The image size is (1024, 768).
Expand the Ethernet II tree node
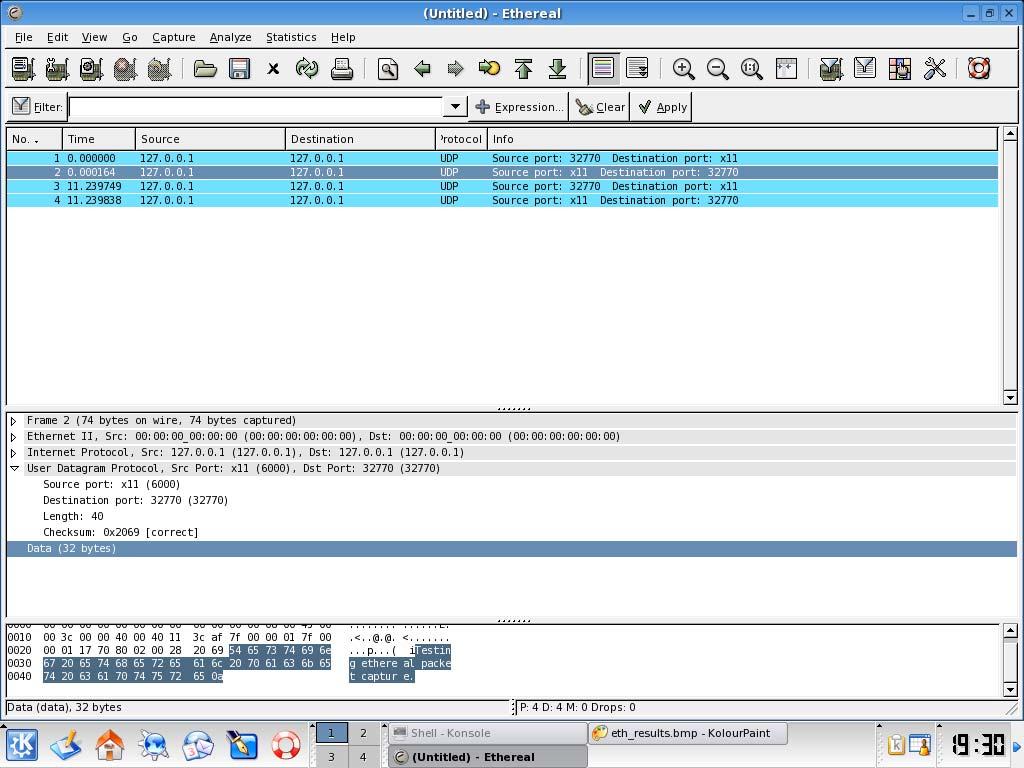click(14, 437)
